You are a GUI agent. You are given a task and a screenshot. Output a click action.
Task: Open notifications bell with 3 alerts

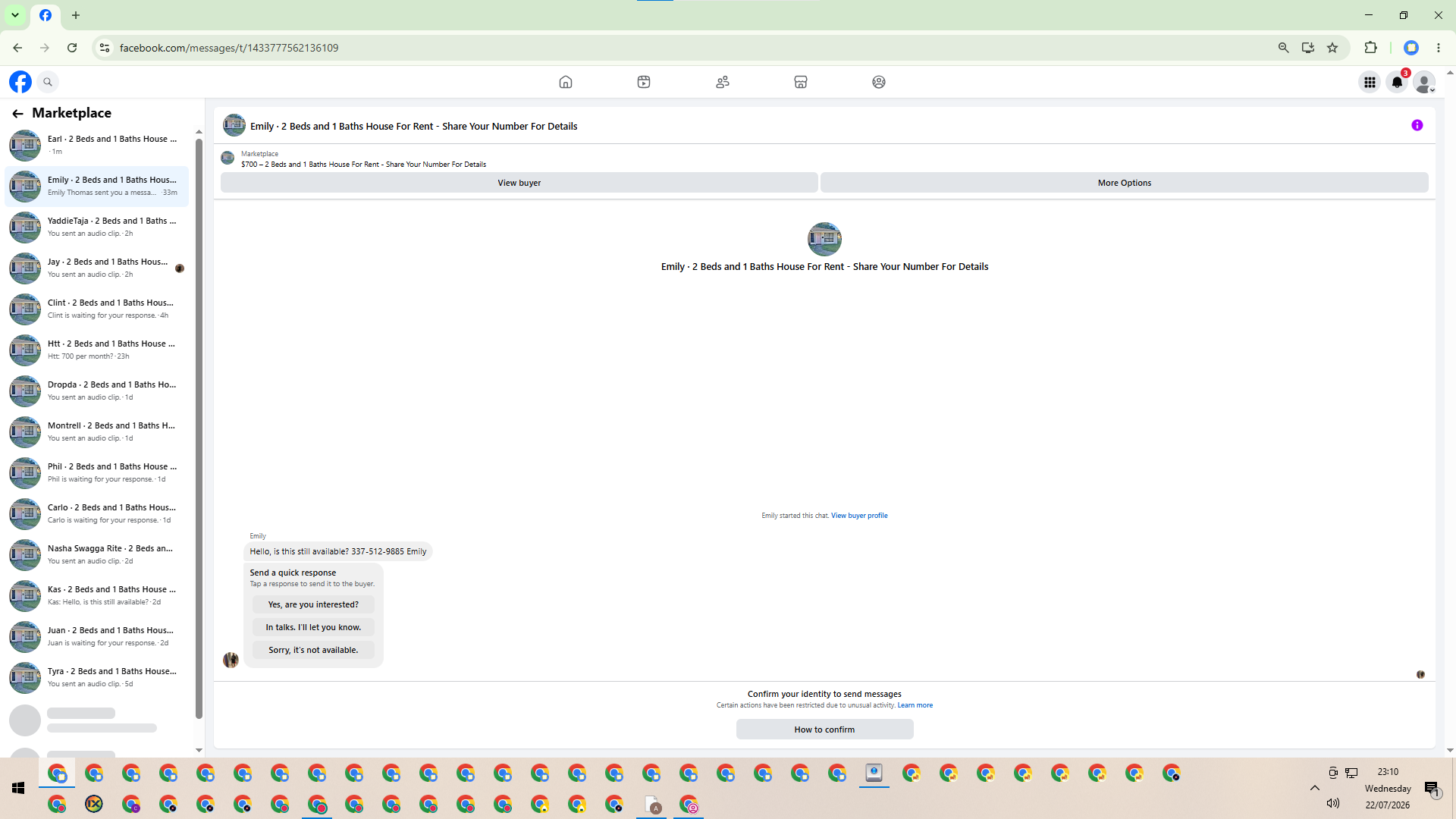(x=1397, y=82)
